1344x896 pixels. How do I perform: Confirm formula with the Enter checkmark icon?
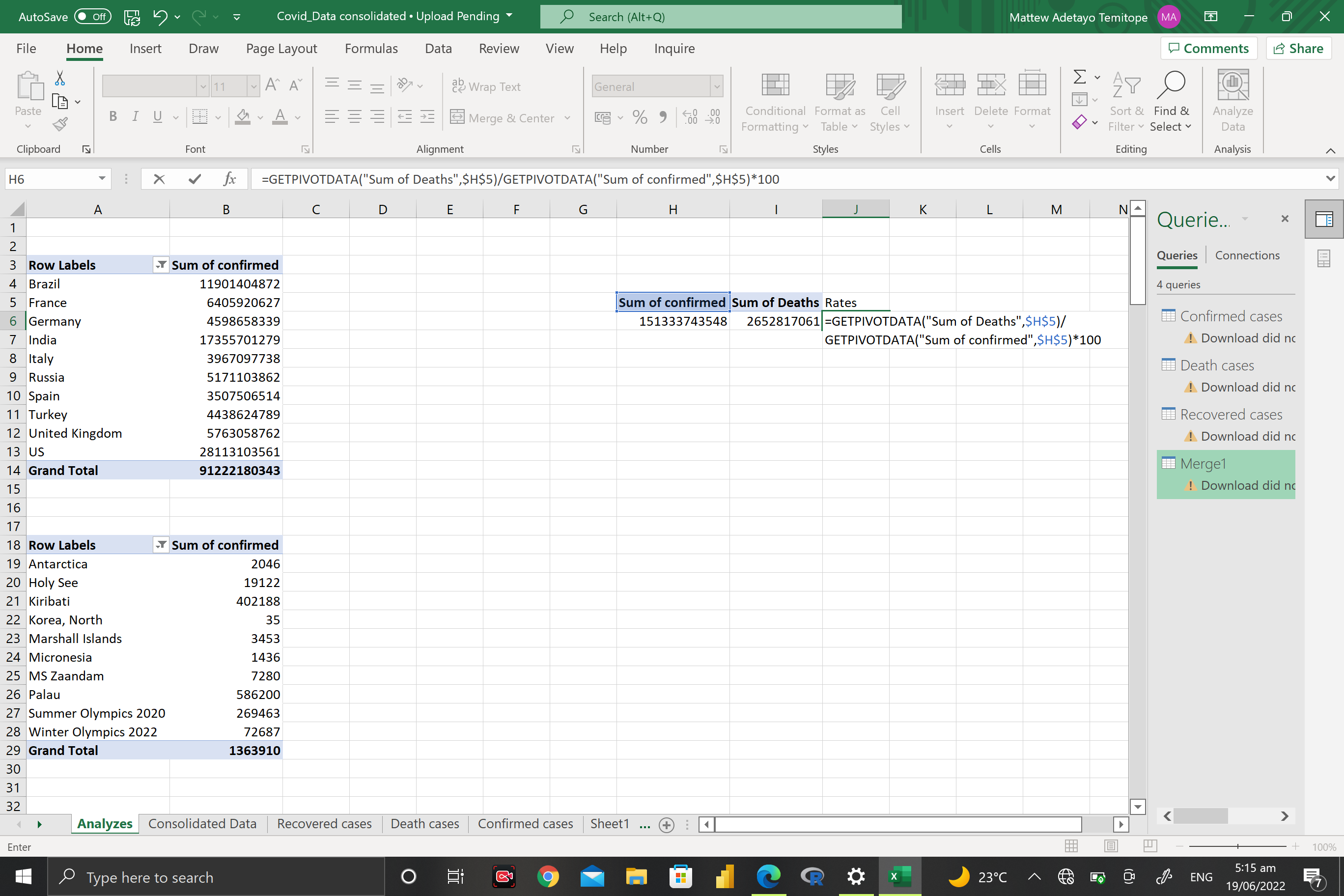[x=195, y=179]
